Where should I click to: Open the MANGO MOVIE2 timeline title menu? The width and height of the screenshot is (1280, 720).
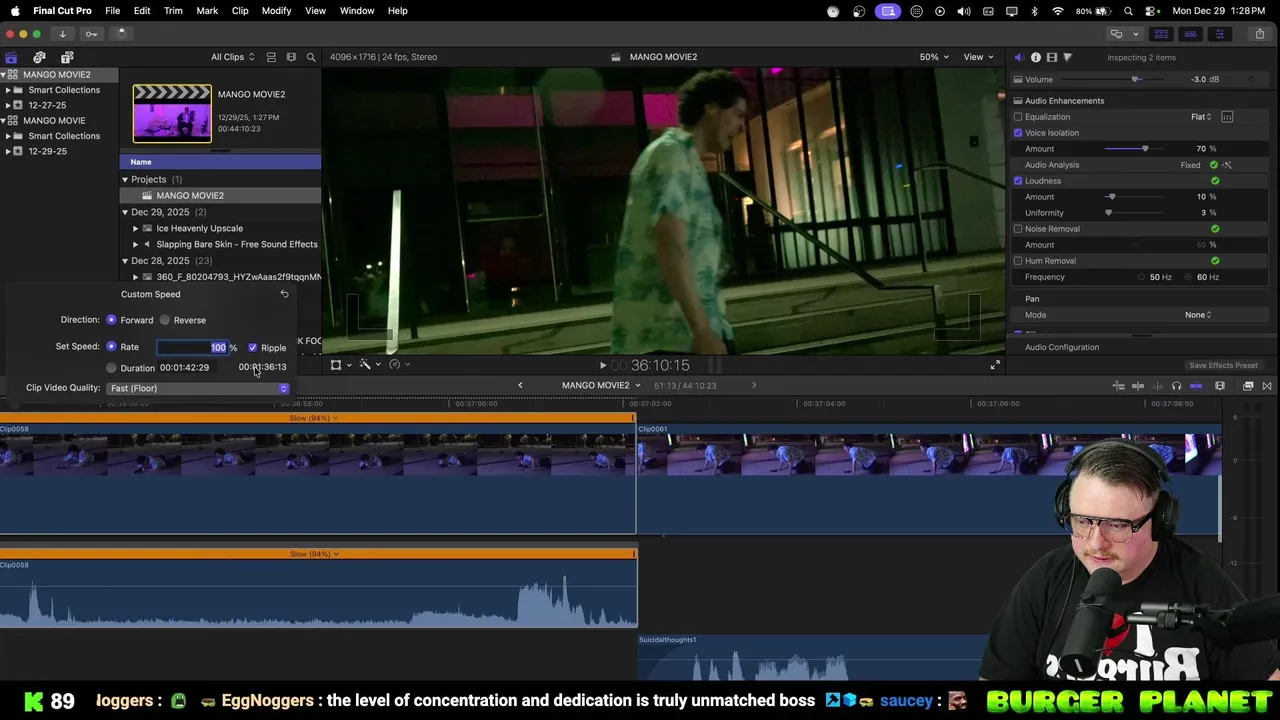(x=601, y=386)
